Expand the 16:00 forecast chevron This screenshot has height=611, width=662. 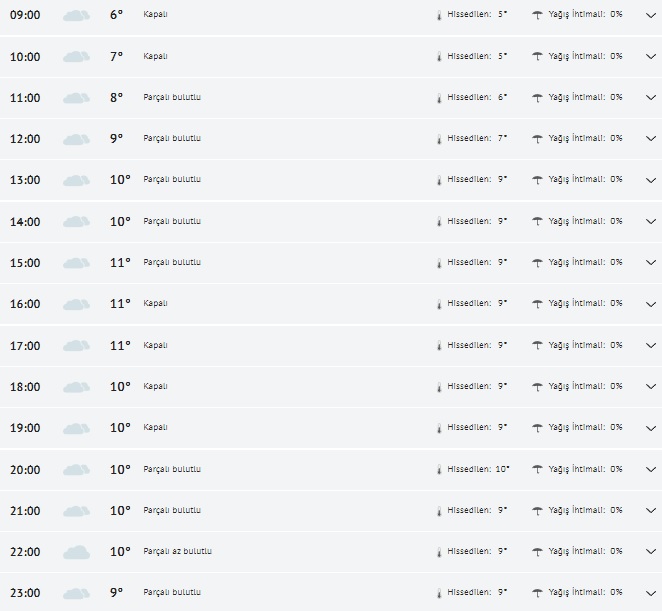650,304
